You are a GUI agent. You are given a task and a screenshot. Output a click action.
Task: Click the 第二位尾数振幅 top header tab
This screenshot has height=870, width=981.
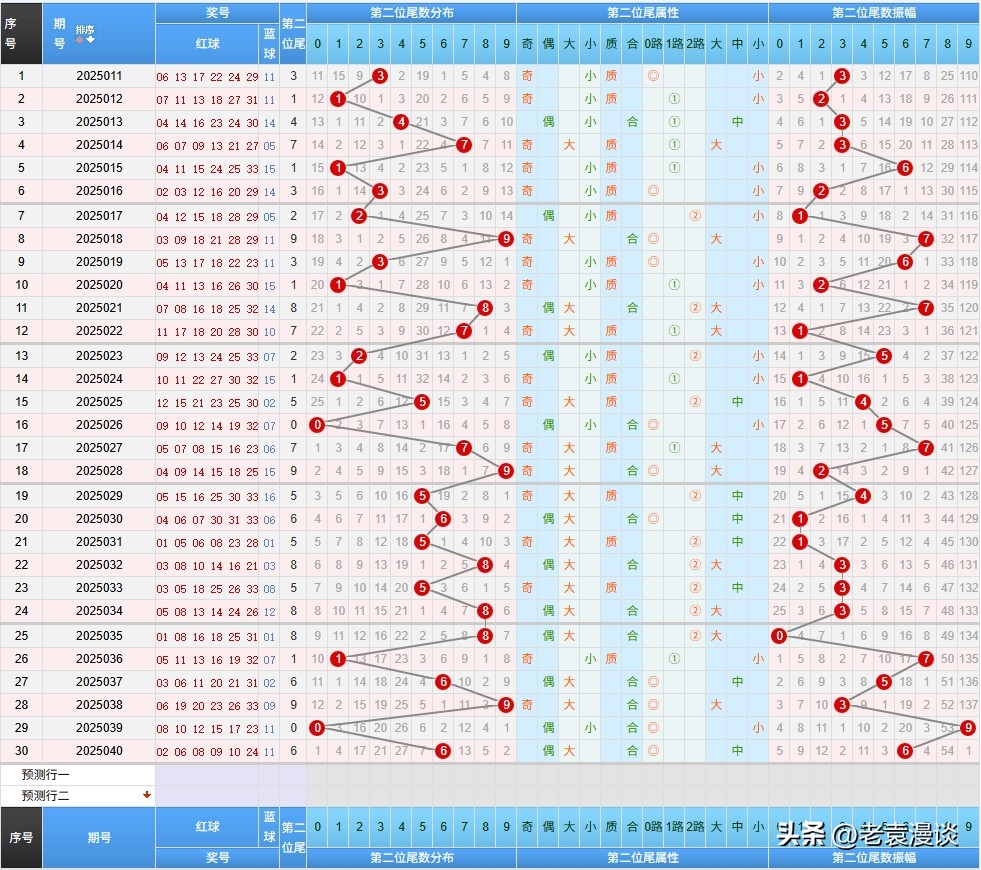coord(873,13)
